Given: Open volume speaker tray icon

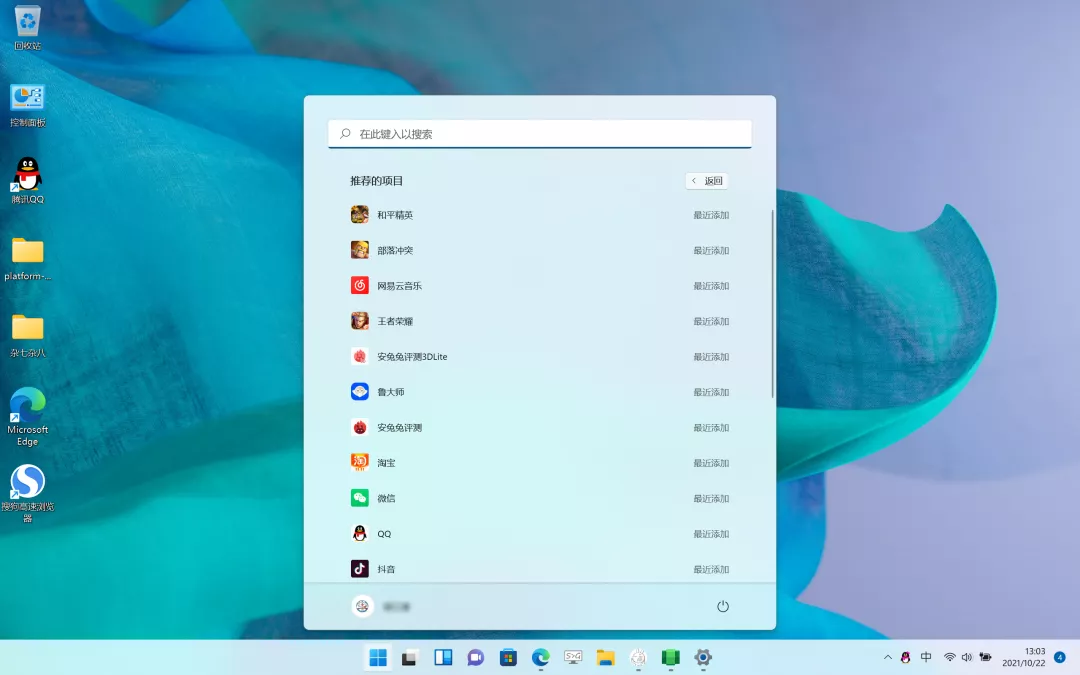Looking at the screenshot, I should pyautogui.click(x=967, y=658).
